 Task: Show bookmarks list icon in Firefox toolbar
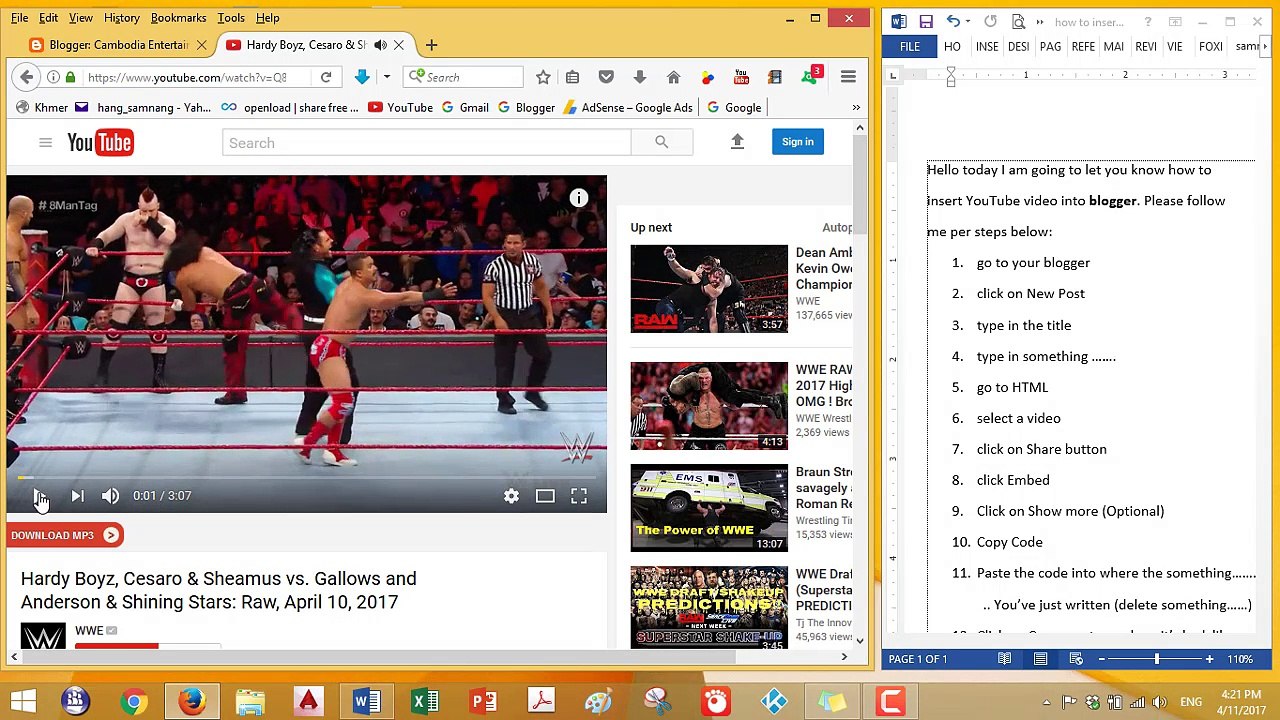coord(572,77)
